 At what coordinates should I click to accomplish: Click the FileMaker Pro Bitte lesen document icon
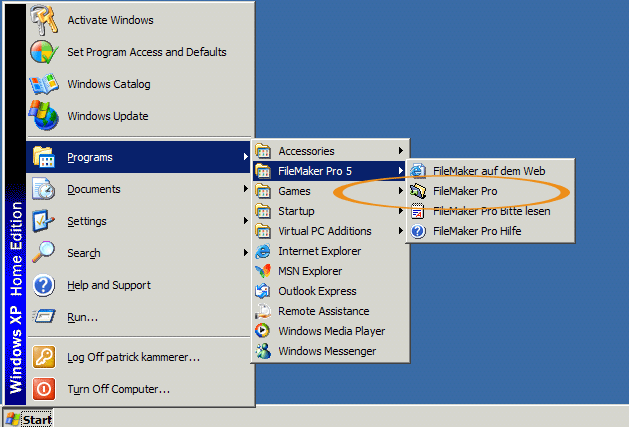tap(418, 211)
